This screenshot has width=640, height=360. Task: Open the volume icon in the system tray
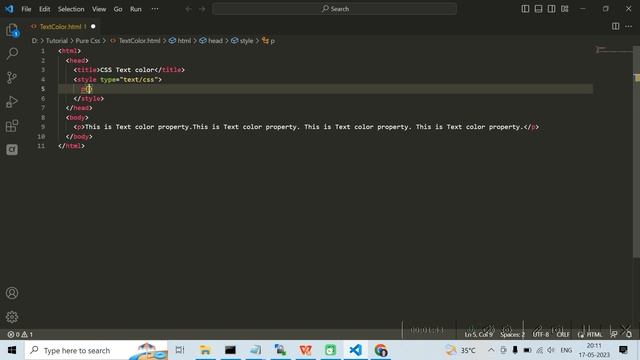pos(551,350)
